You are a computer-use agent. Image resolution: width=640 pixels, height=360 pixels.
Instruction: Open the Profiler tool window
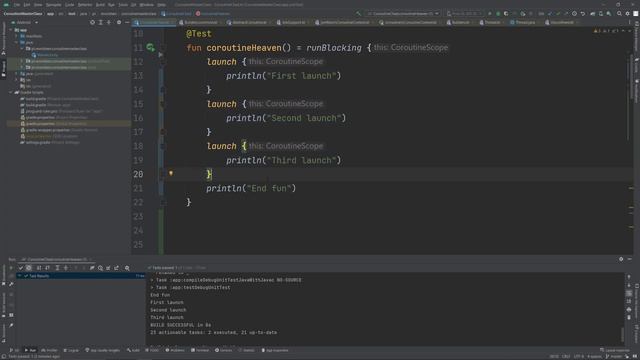[x=50, y=350]
